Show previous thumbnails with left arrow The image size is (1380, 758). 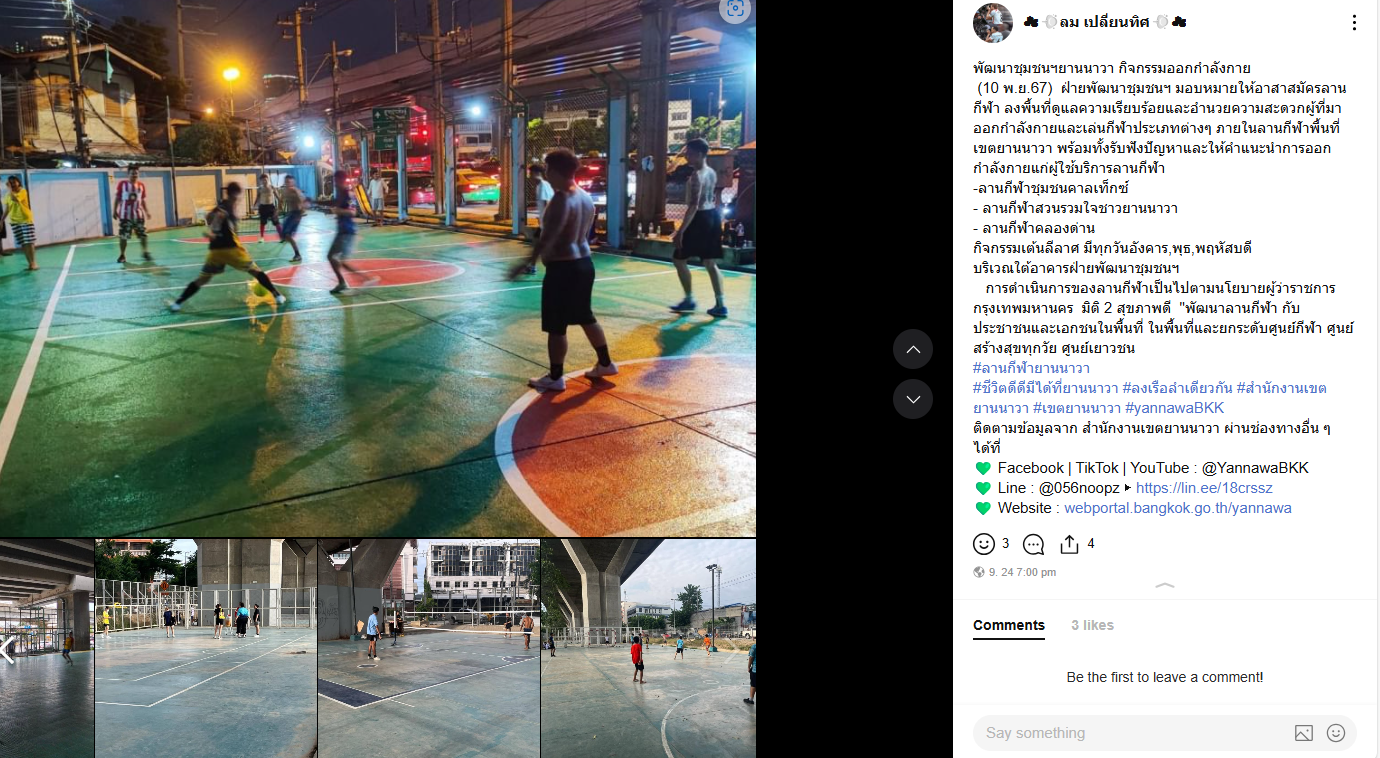click(7, 649)
